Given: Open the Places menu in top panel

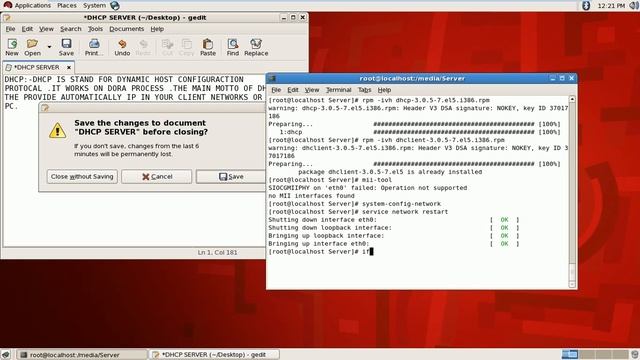Looking at the screenshot, I should click(67, 5).
